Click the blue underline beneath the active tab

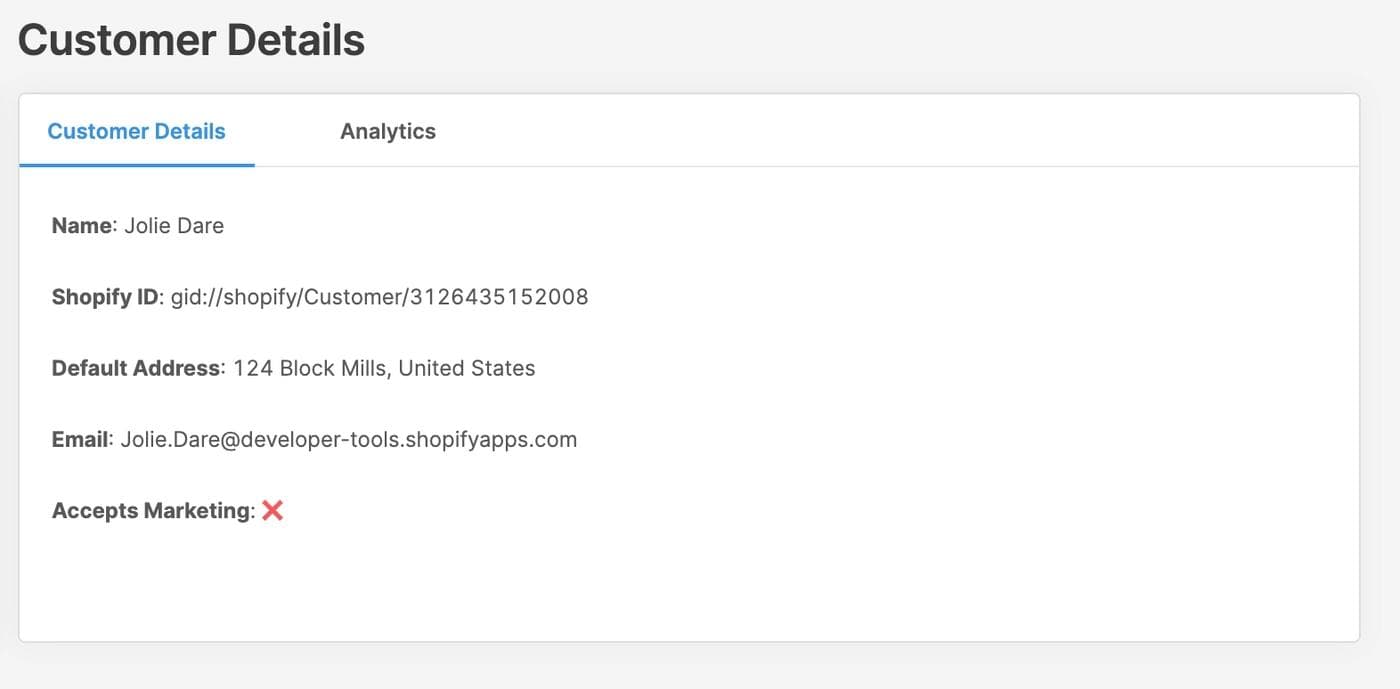point(136,164)
